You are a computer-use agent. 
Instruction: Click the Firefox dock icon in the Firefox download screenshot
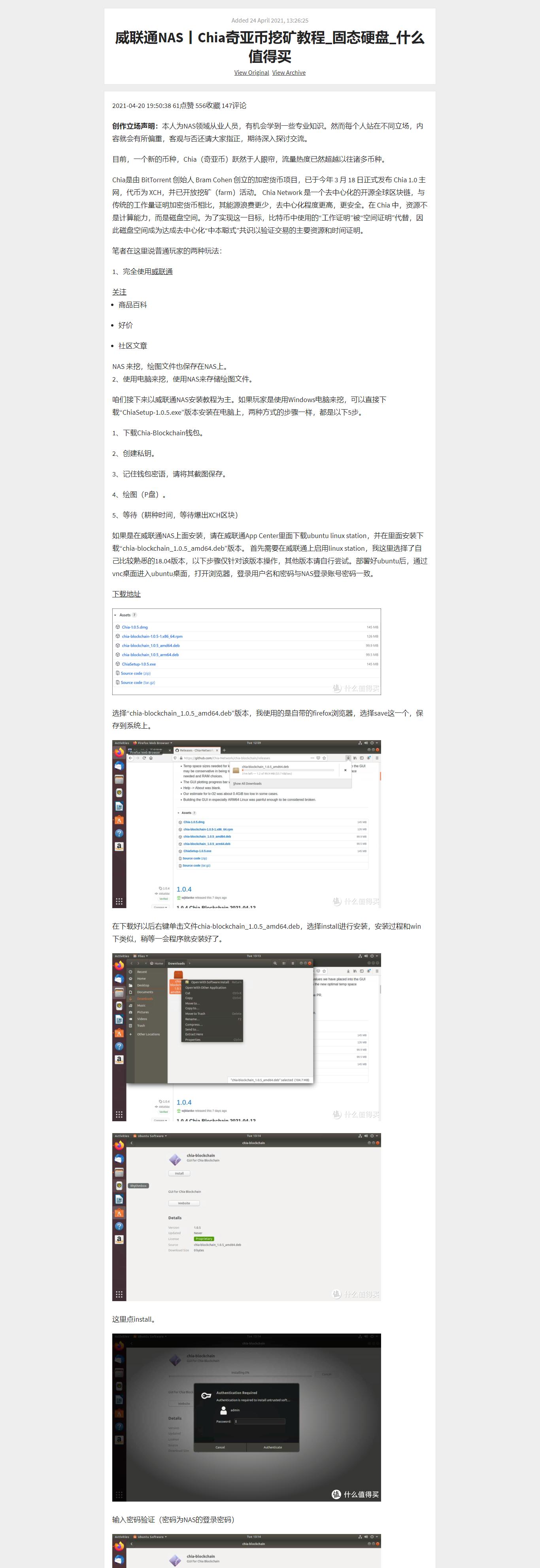point(119,752)
